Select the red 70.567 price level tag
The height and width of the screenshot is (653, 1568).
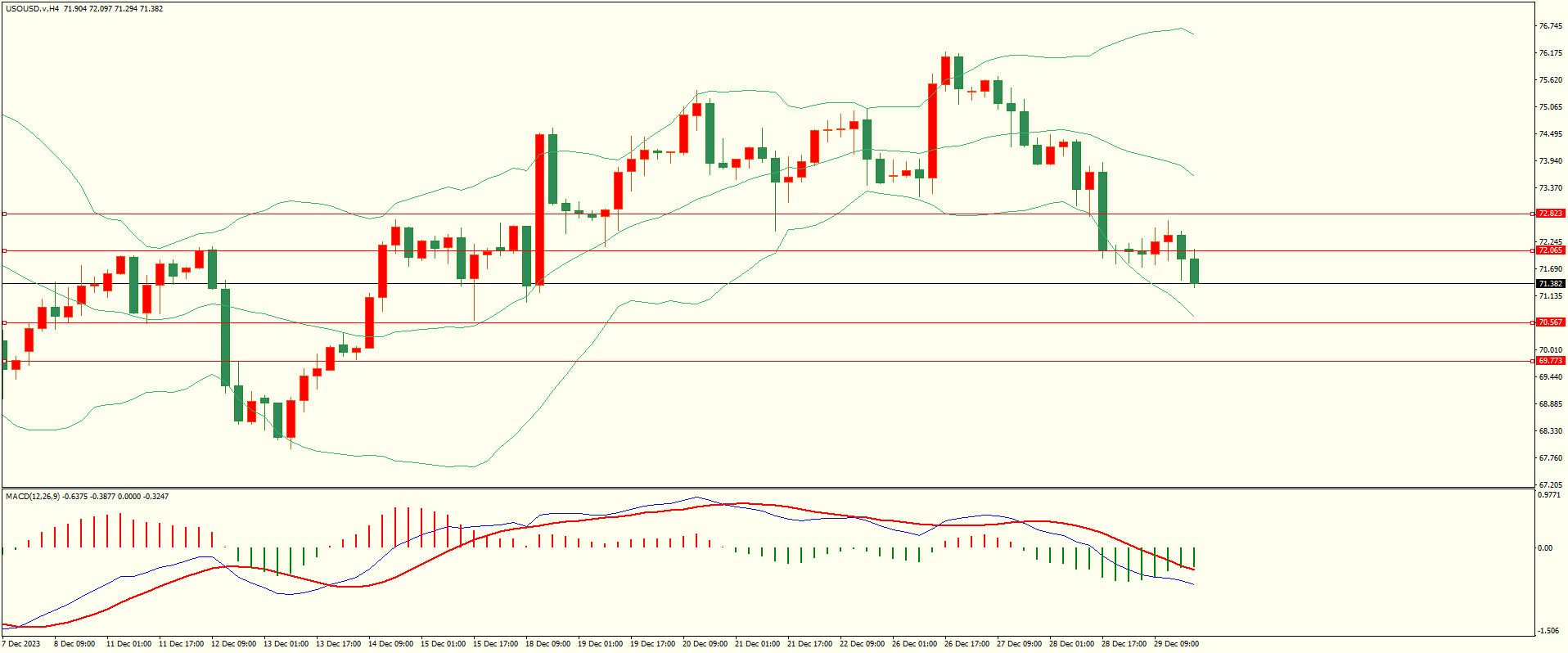pos(1550,322)
